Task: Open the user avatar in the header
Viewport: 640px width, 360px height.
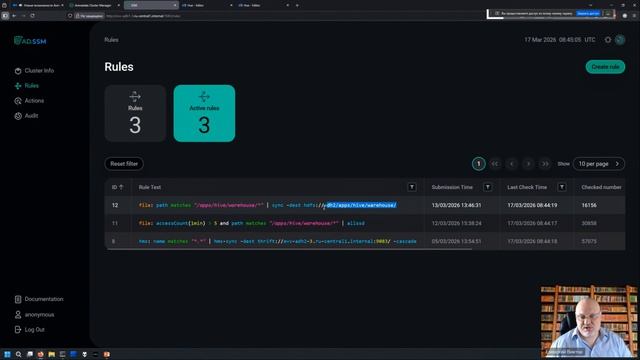Action: 620,40
